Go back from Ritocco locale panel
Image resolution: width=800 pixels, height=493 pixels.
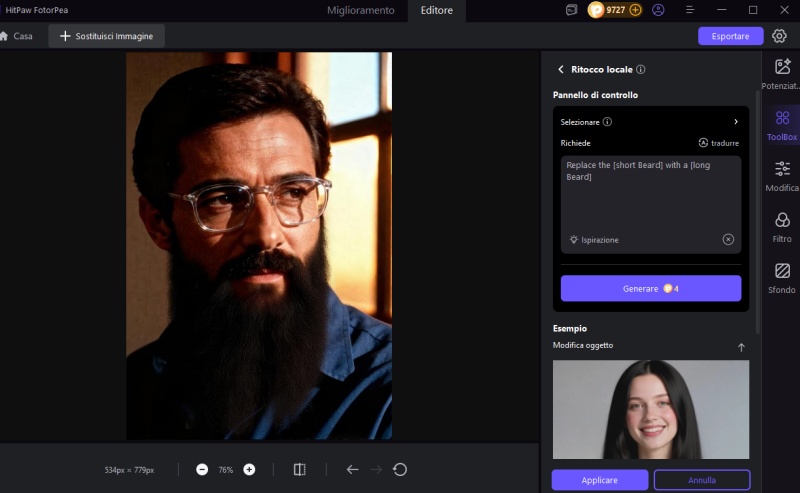click(560, 70)
